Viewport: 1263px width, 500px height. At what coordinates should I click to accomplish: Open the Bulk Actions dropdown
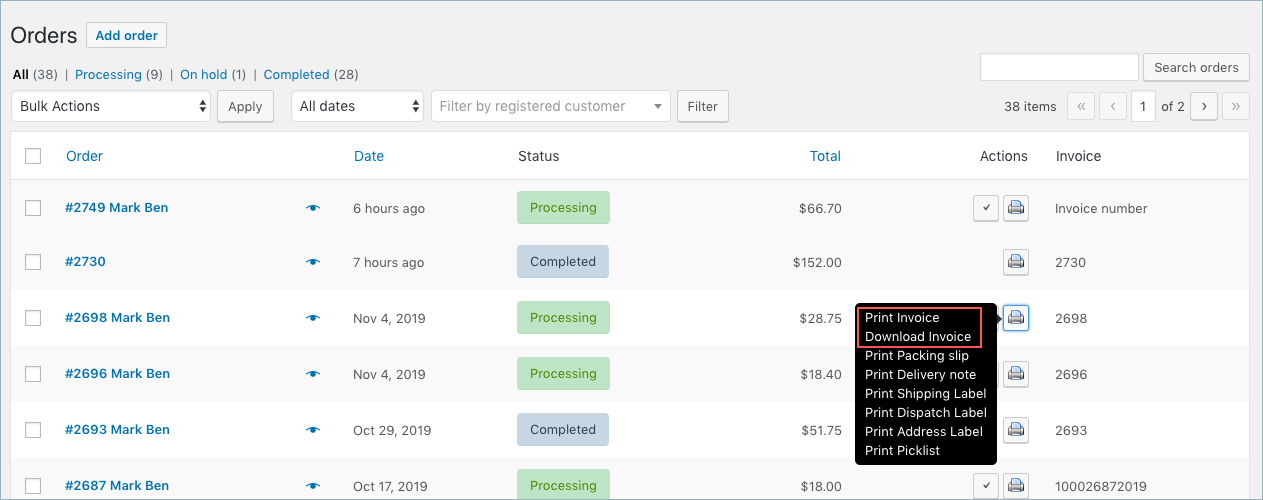tap(111, 106)
